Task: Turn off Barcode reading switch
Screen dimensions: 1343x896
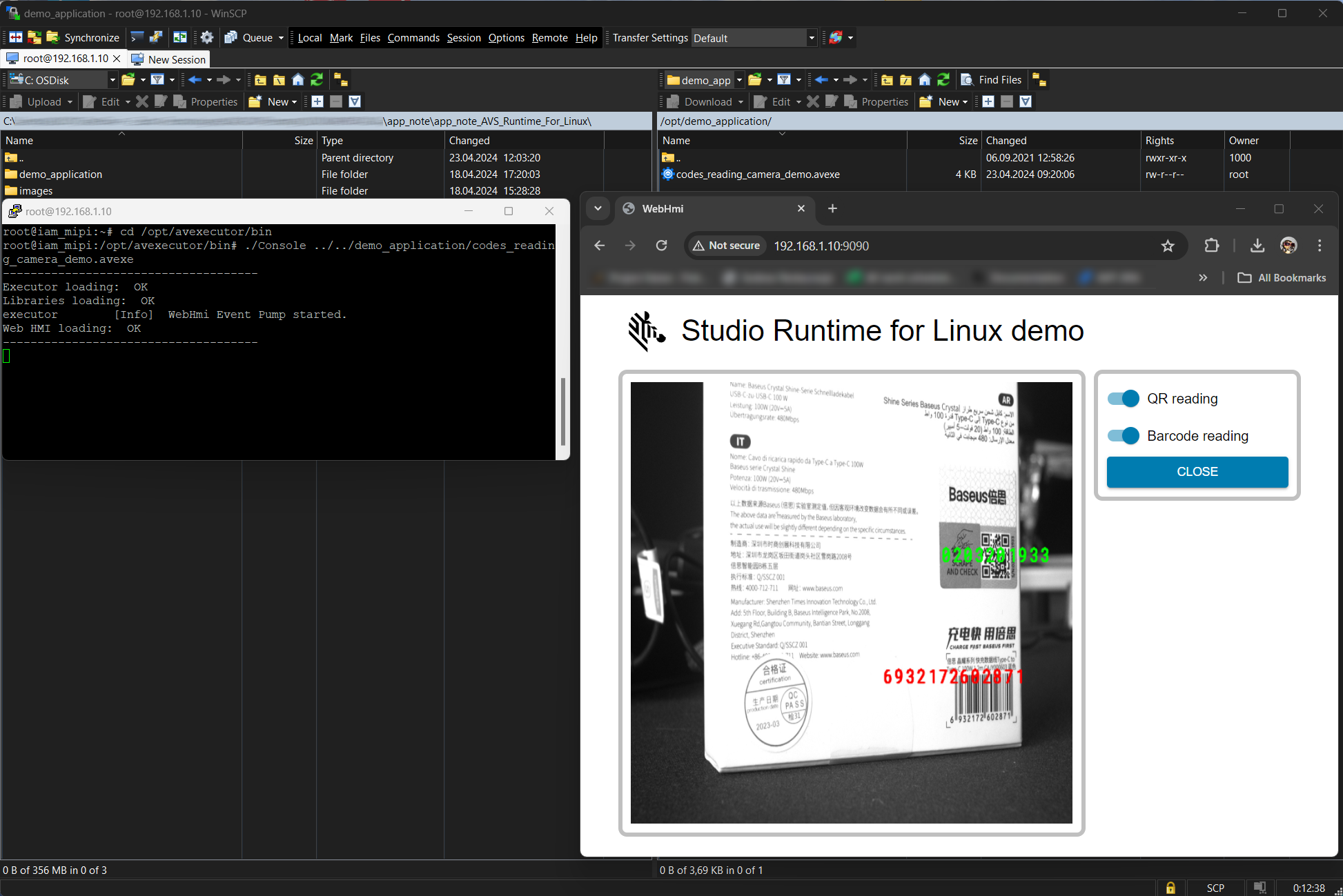Action: coord(1123,436)
